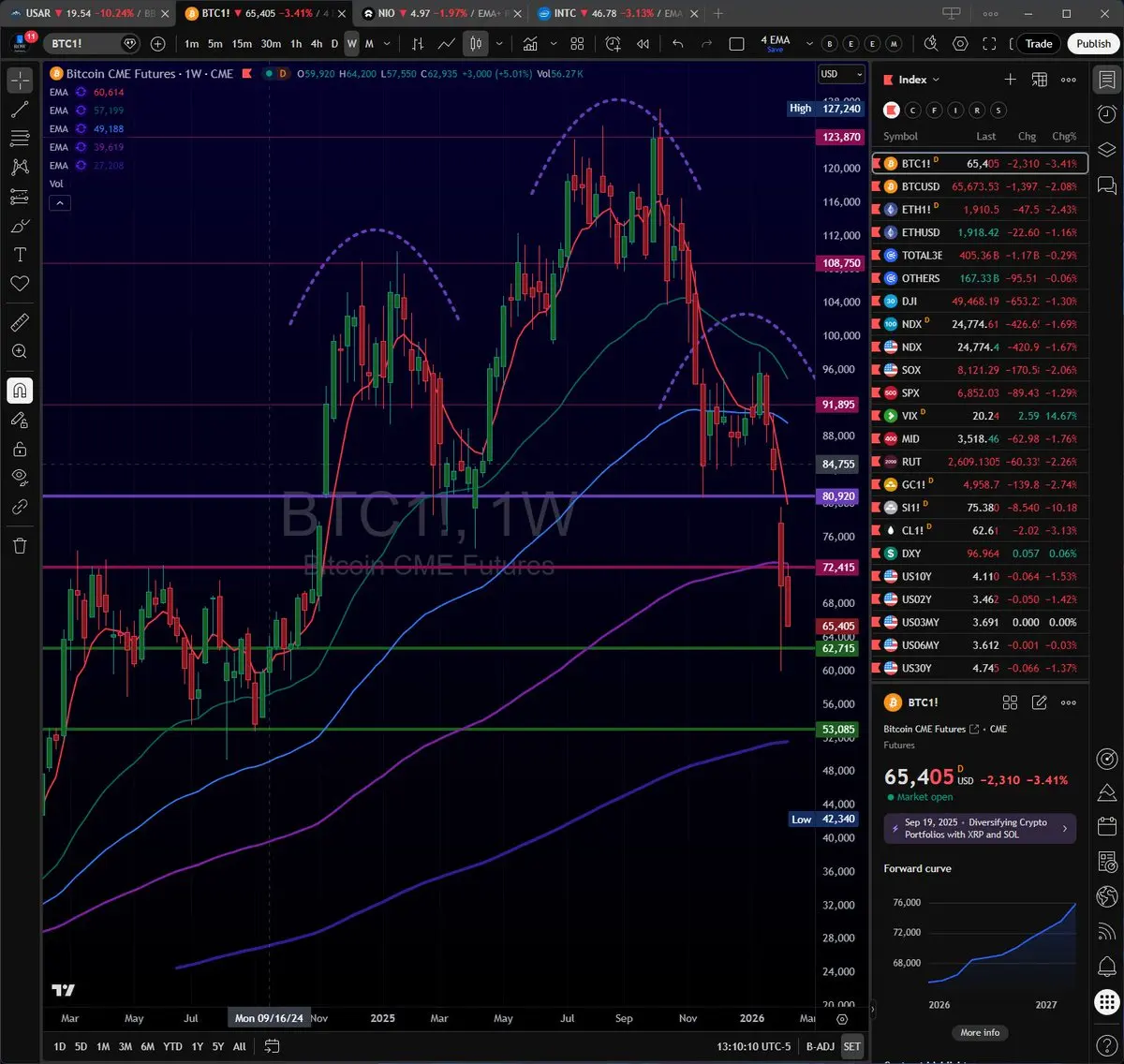Open indicator templates dropdown arrow
1124x1064 pixels.
point(554,44)
